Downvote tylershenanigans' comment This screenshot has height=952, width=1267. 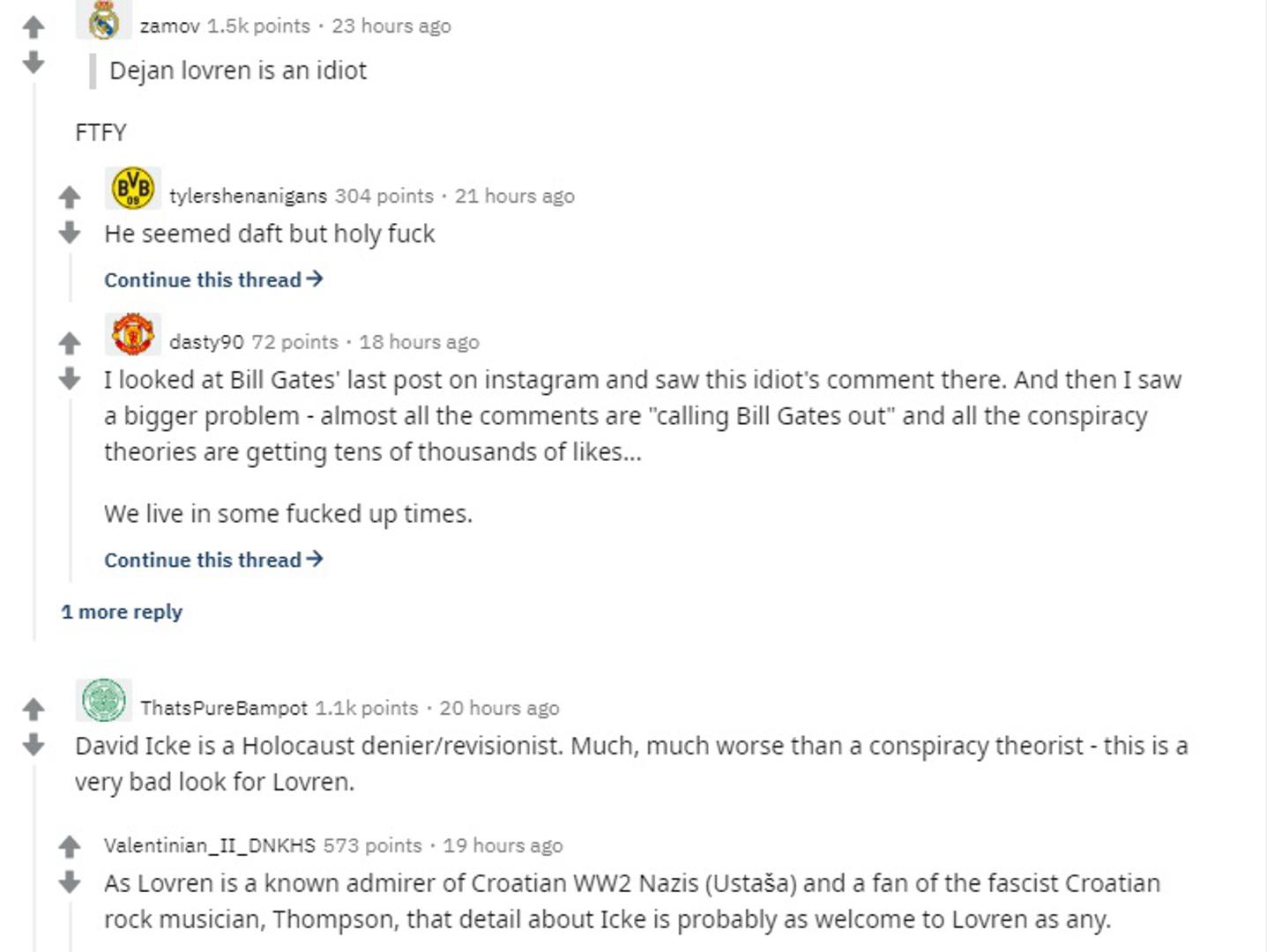[70, 233]
